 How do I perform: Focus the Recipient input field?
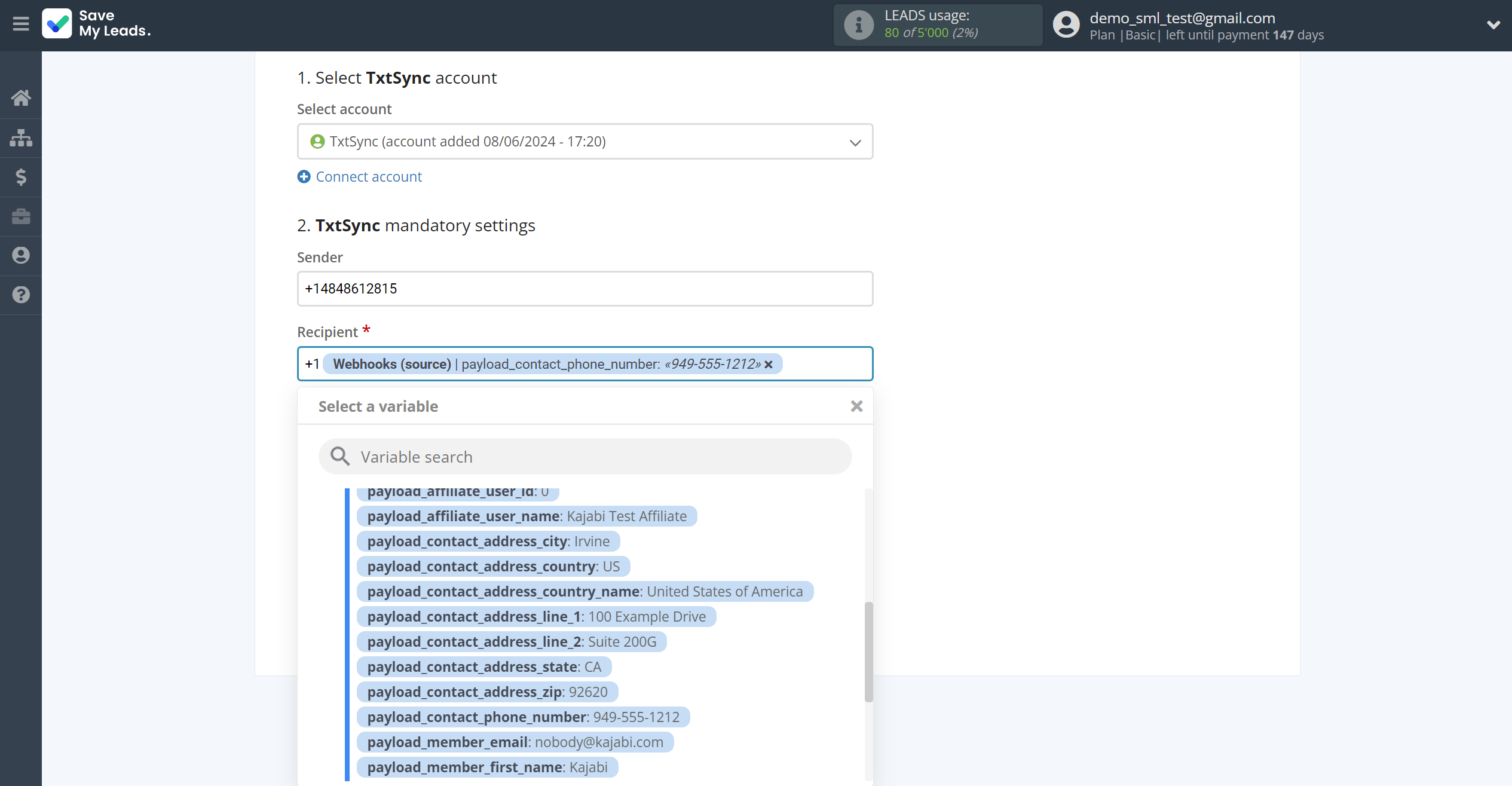click(585, 364)
